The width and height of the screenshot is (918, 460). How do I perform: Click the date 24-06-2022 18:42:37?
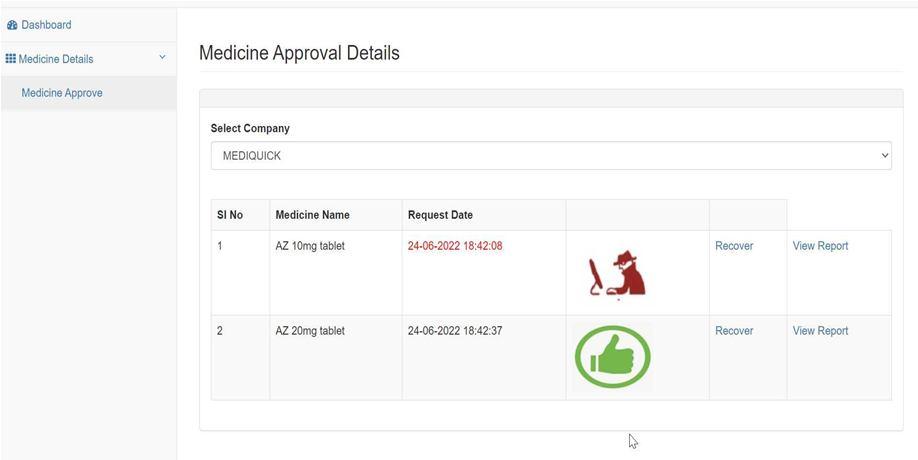(455, 331)
